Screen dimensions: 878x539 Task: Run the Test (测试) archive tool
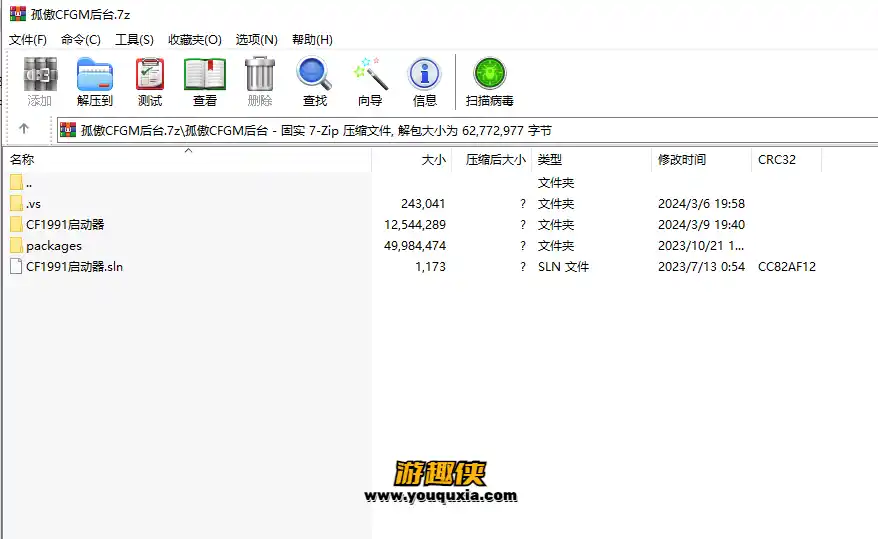click(x=150, y=74)
